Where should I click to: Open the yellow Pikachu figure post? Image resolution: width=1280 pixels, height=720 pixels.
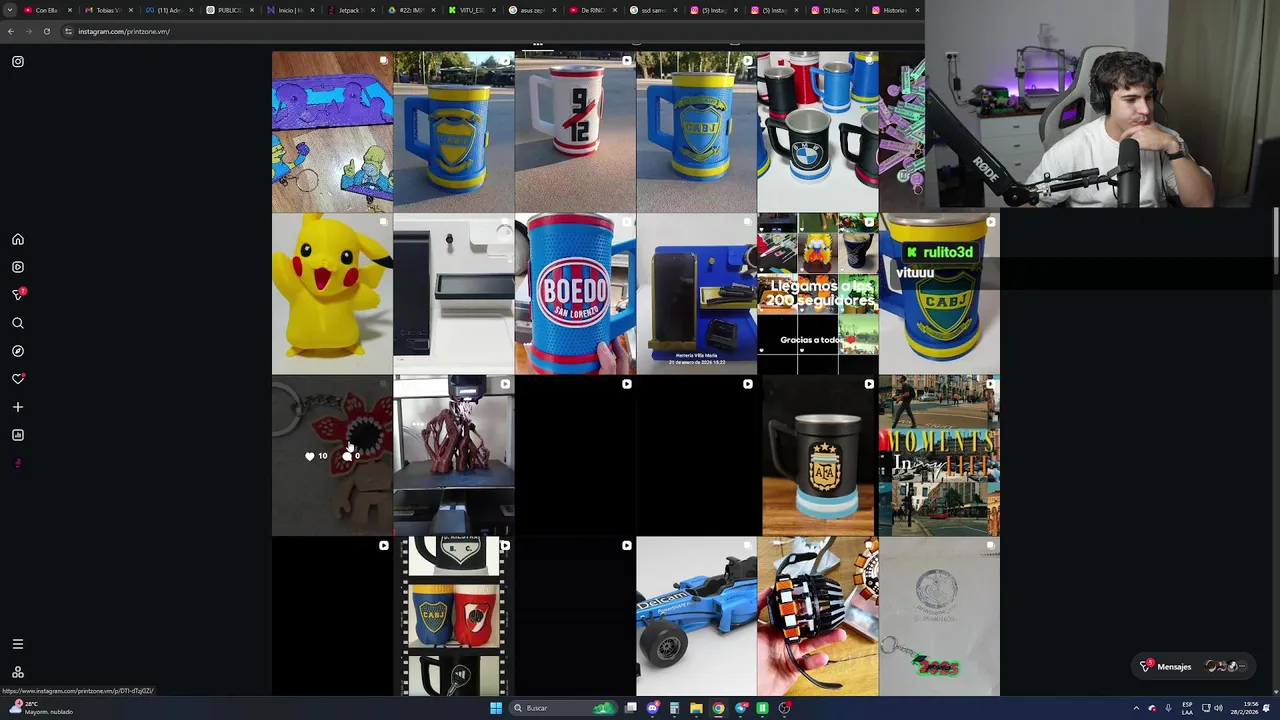coord(332,294)
